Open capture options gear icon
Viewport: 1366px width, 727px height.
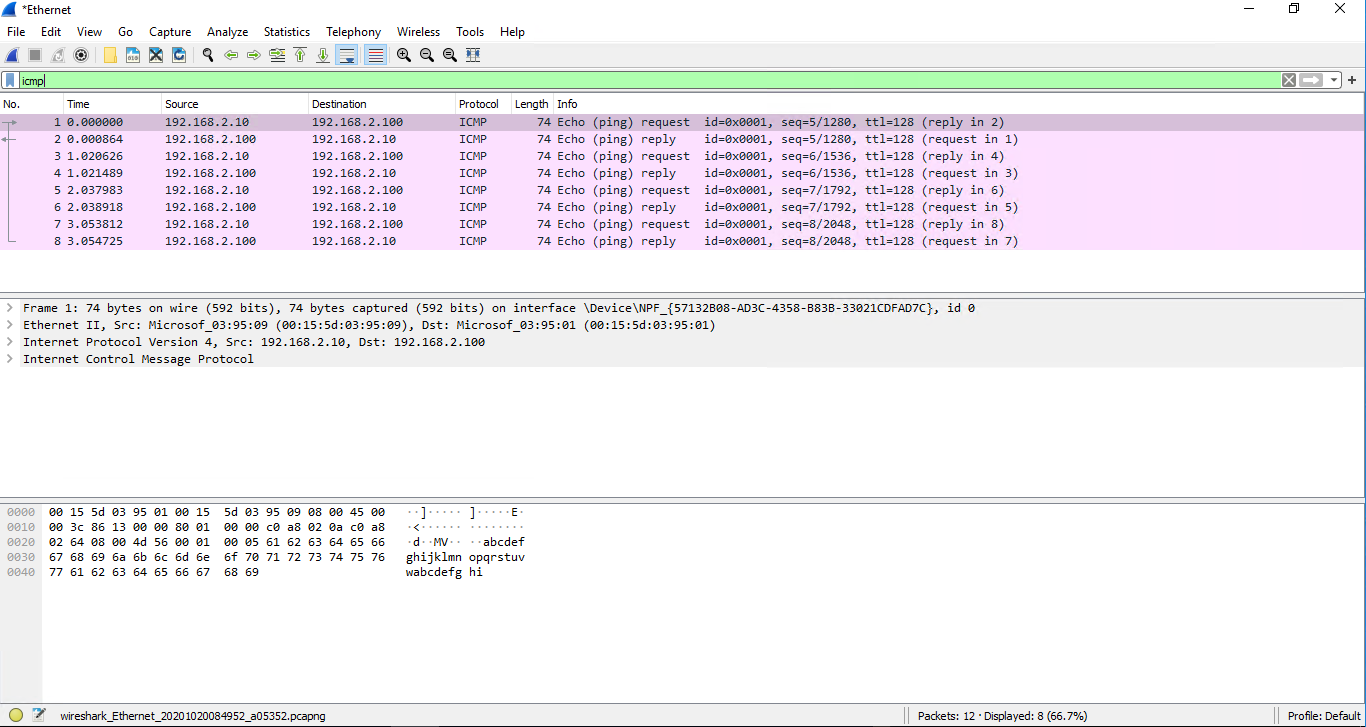[81, 55]
